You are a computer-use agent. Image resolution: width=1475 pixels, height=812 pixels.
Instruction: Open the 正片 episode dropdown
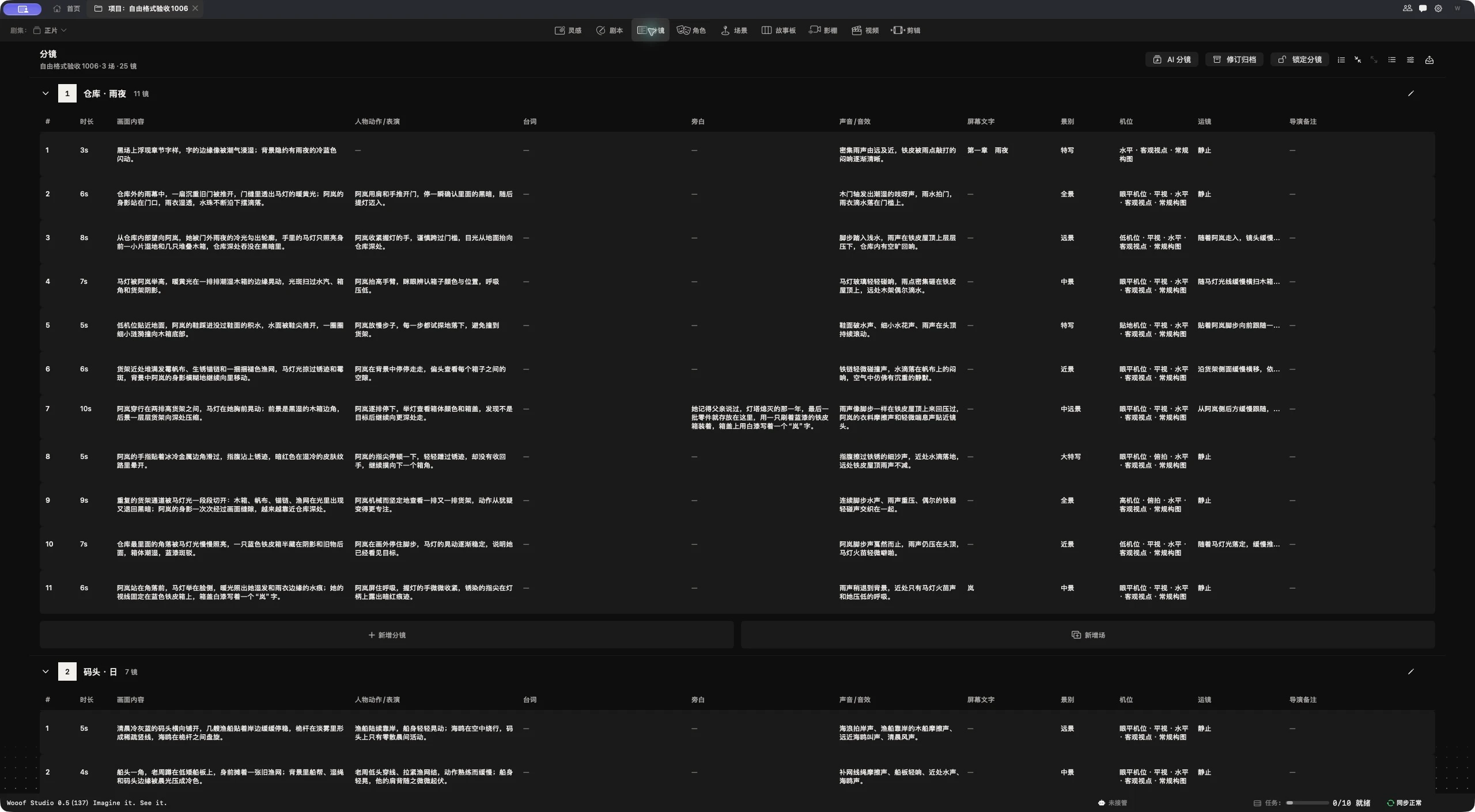pyautogui.click(x=50, y=31)
